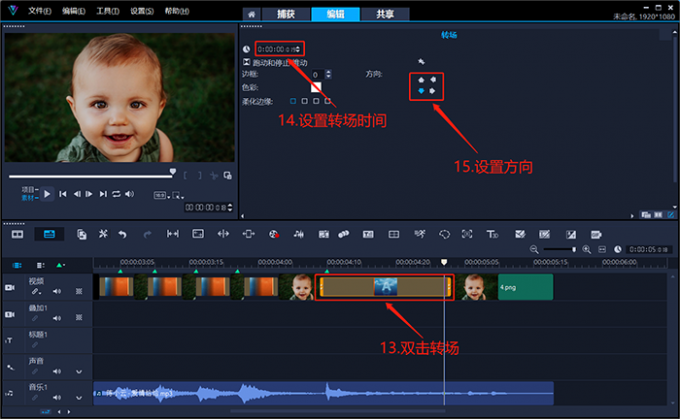Select the selected blue direction arrow

pos(421,91)
